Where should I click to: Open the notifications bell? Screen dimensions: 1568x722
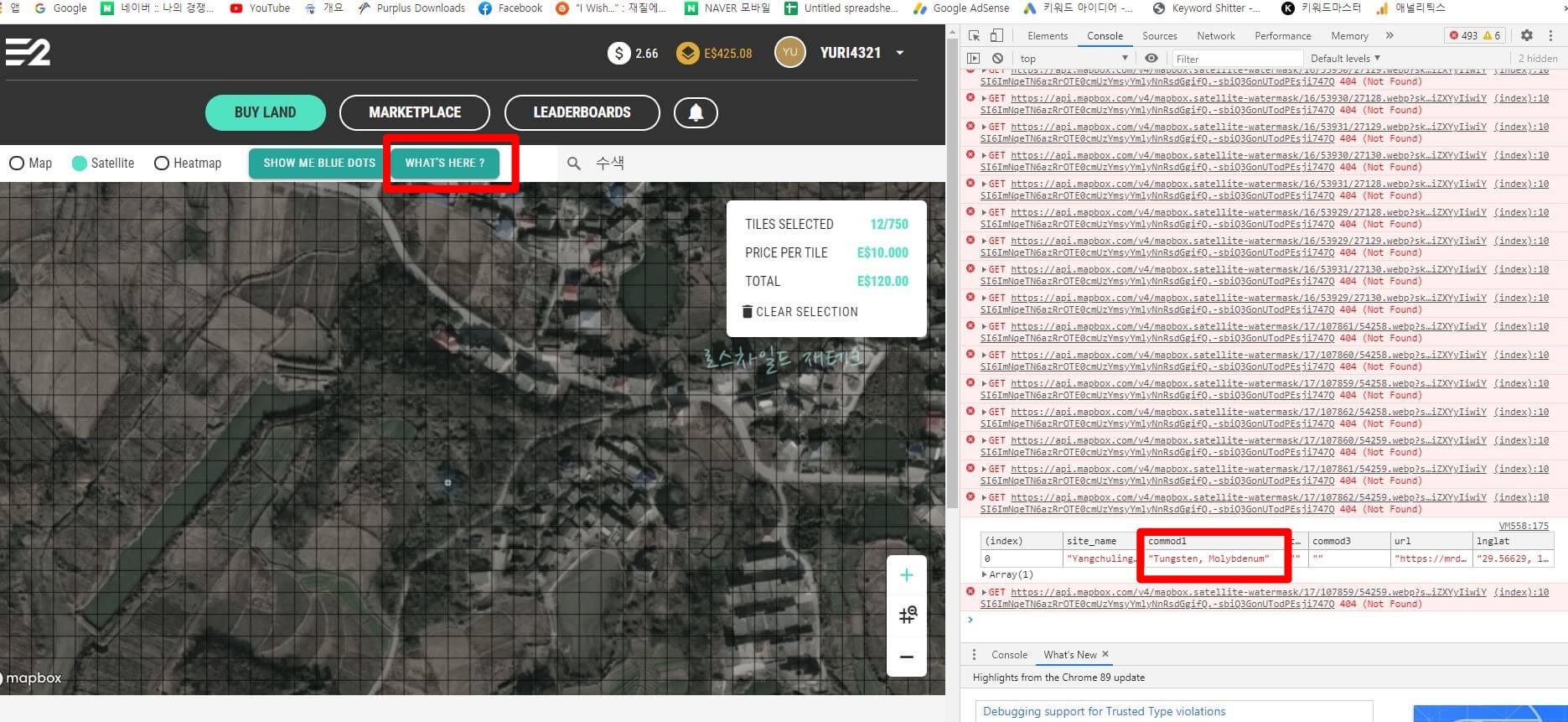click(x=696, y=112)
